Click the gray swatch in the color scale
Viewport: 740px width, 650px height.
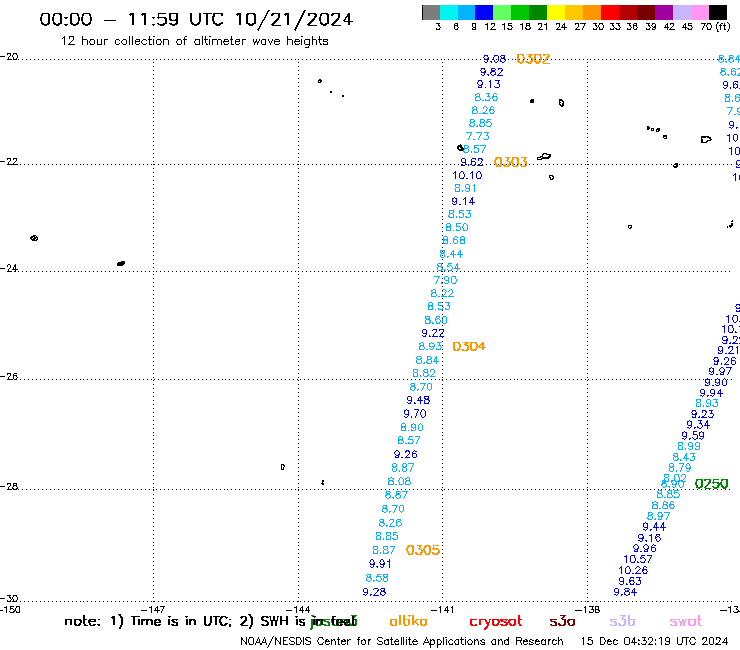click(431, 12)
